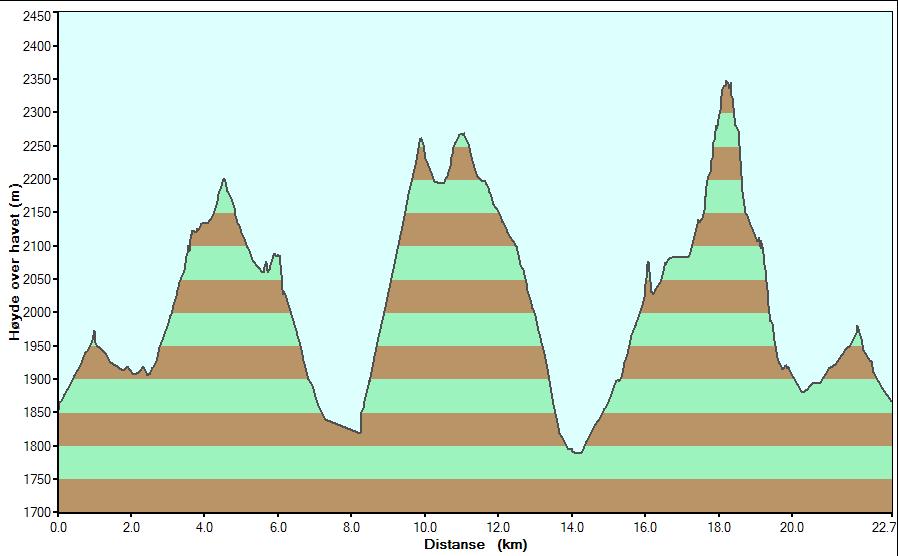Click the peak top just before 10 km
Viewport: 898px width, 556px height.
coord(421,140)
